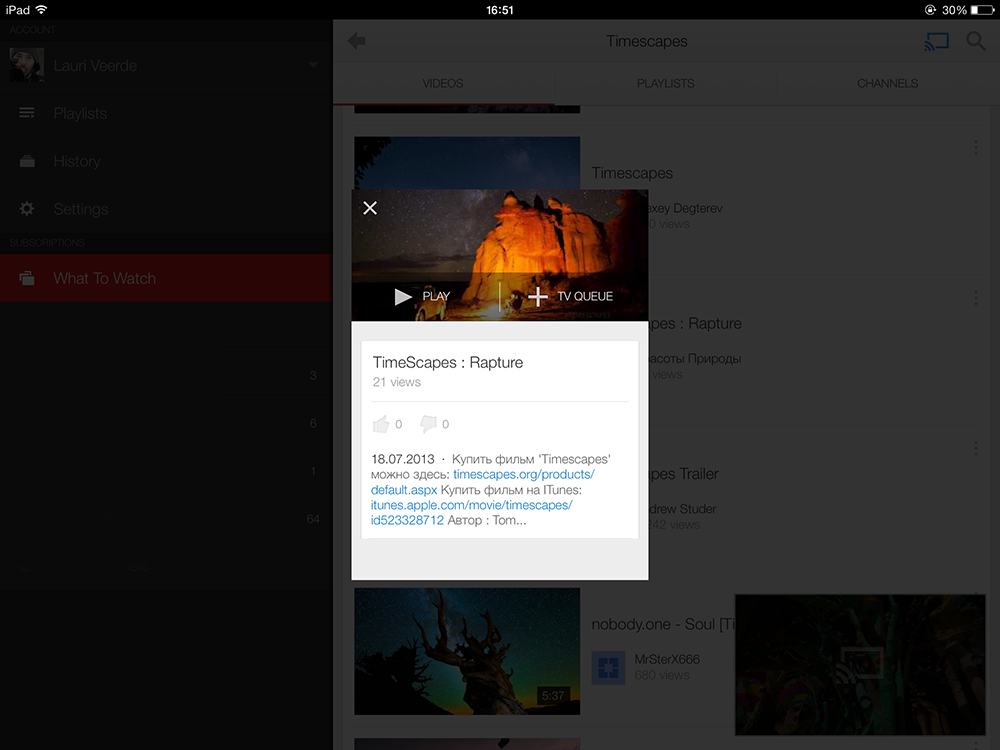
Task: Tap the Playlists list icon
Action: point(27,114)
